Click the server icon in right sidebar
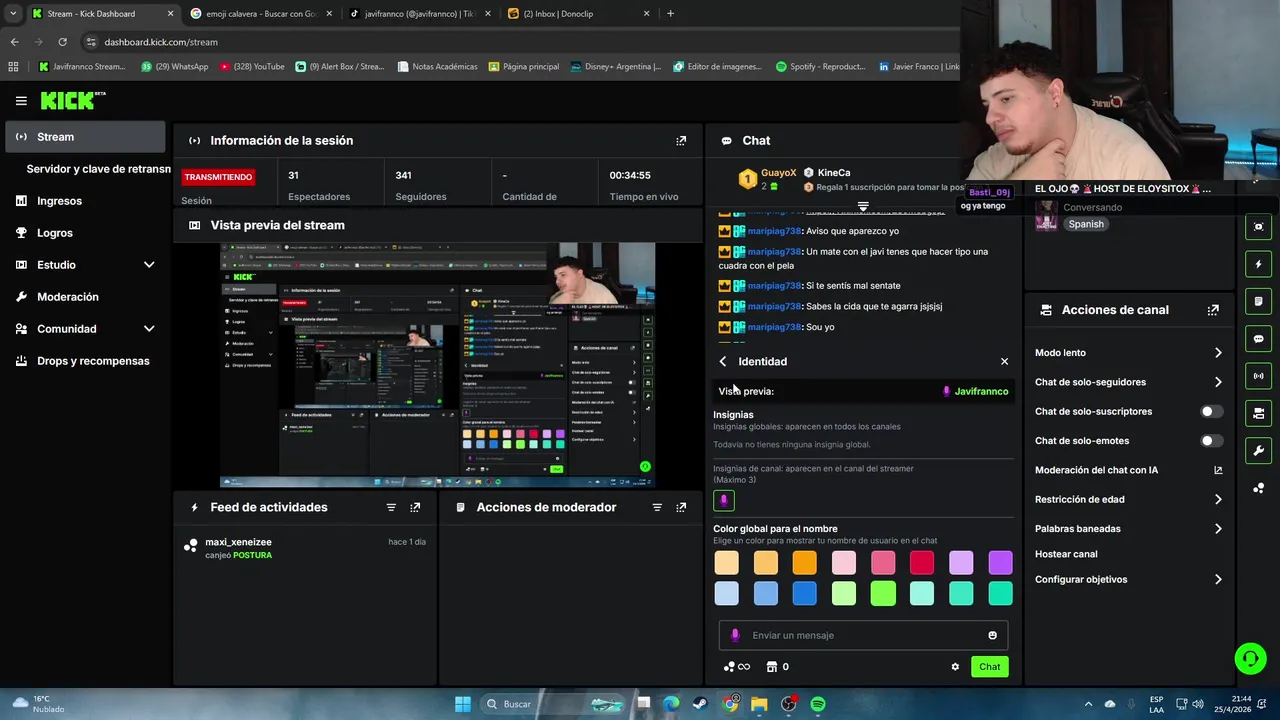Viewport: 1280px width, 720px height. point(1258,413)
